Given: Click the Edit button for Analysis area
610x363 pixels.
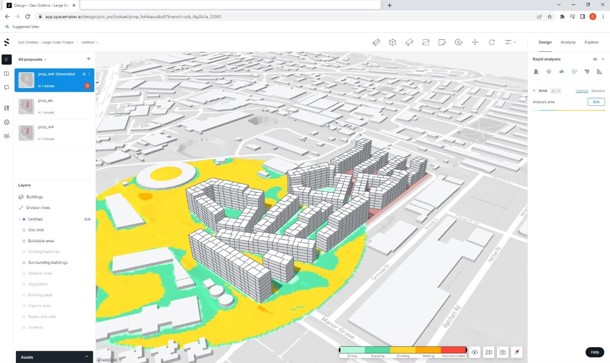Looking at the screenshot, I should click(596, 102).
